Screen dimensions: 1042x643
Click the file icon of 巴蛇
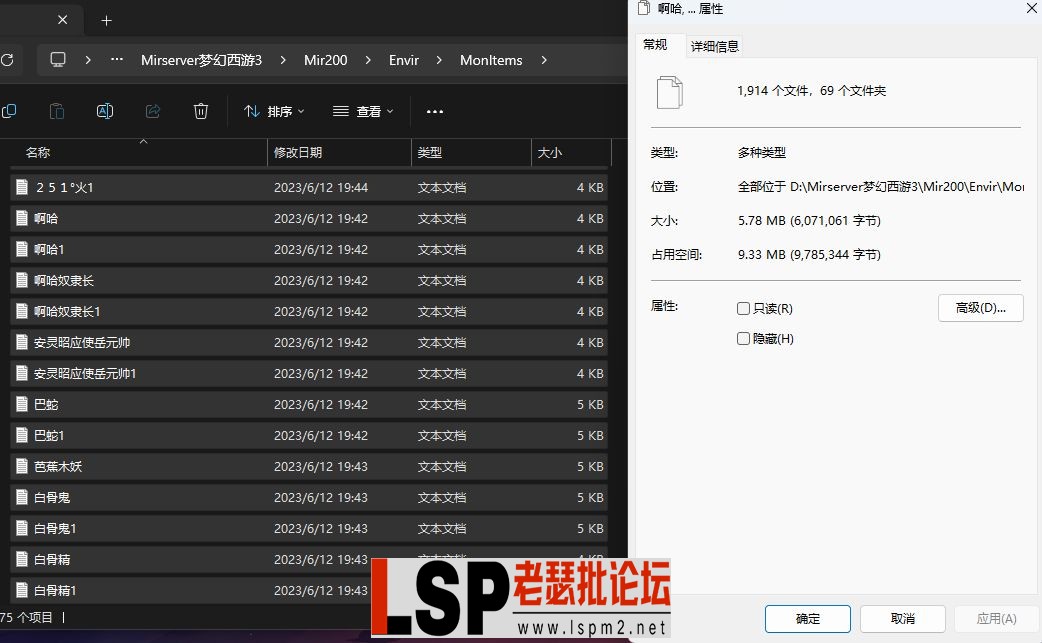[x=22, y=404]
